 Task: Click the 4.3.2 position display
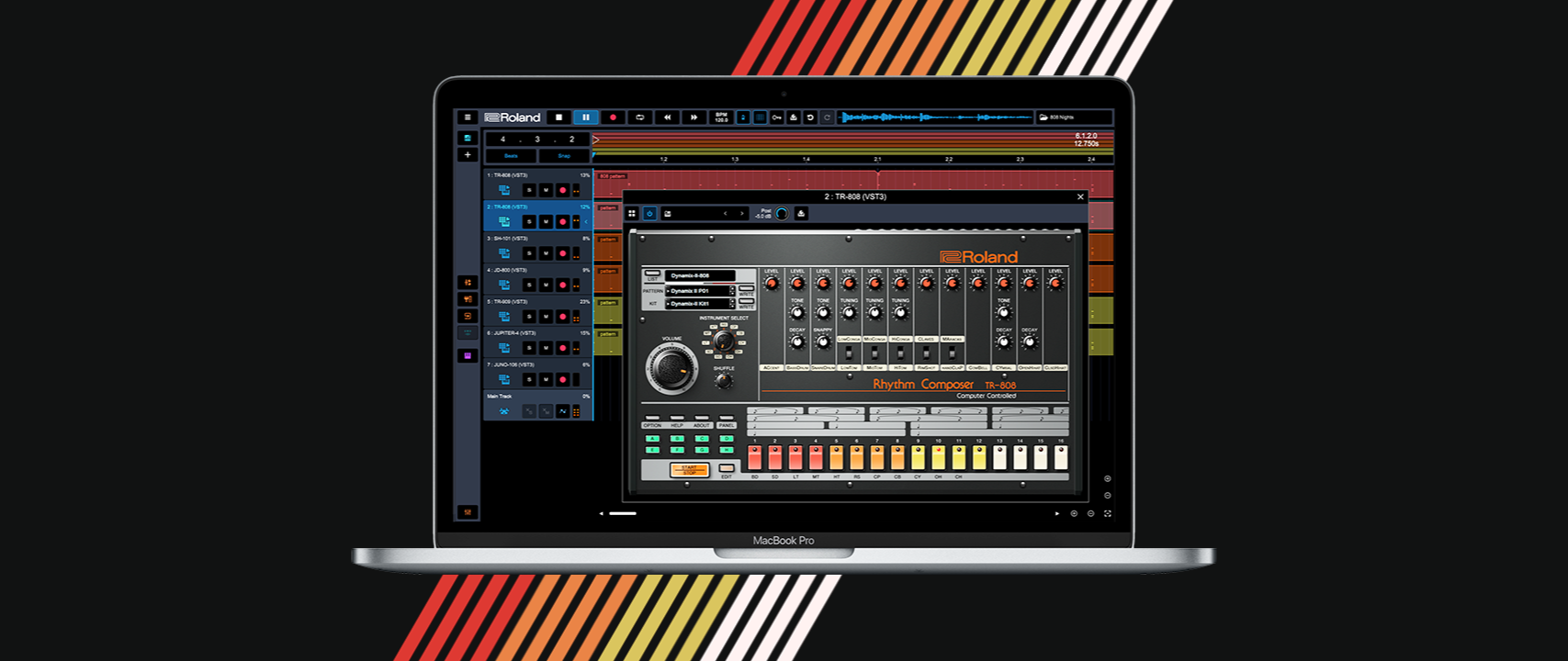[x=537, y=140]
